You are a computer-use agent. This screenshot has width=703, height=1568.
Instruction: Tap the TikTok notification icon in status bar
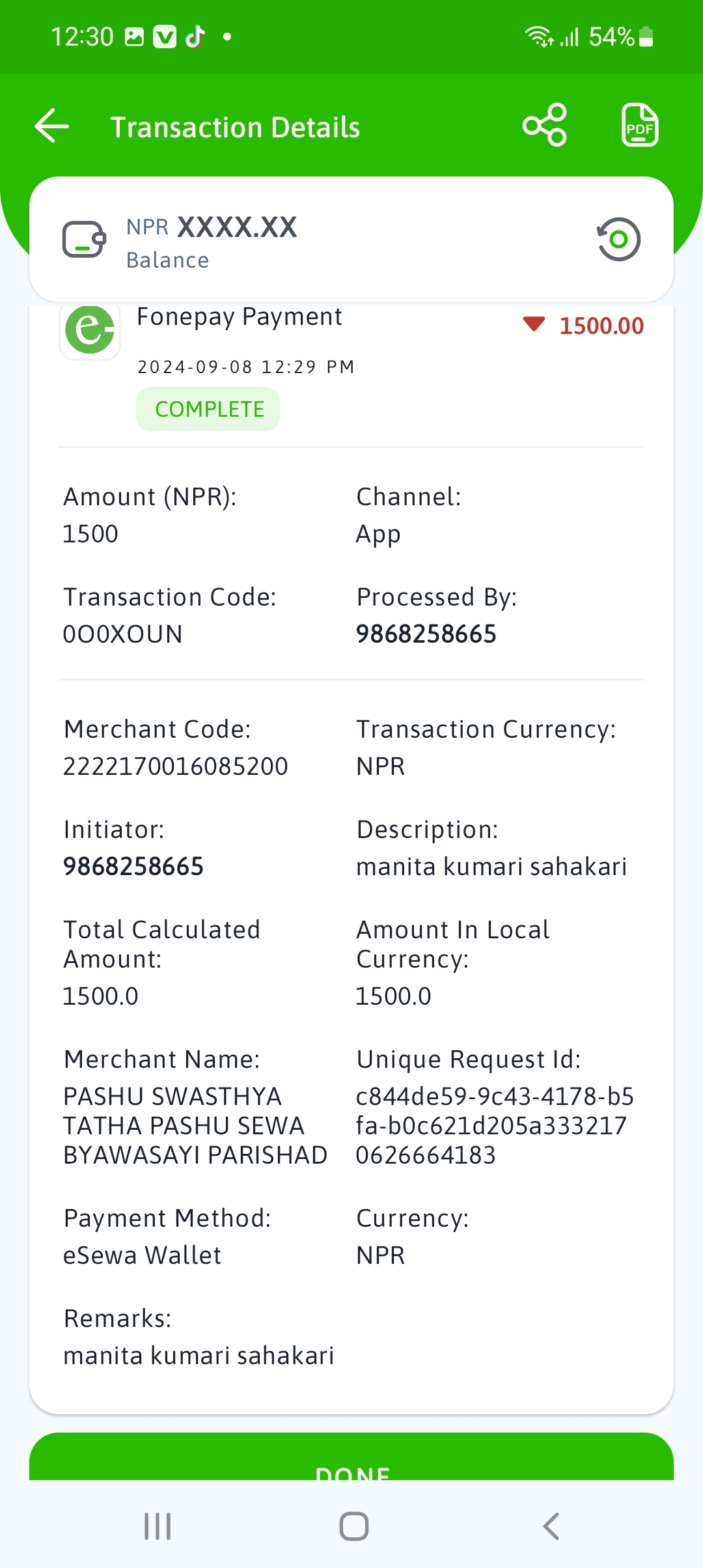[x=195, y=36]
